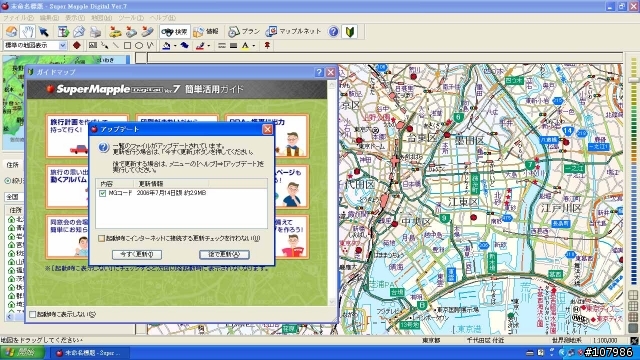This screenshot has width=640, height=360.
Task: Open the 表示 menu
Action: point(75,18)
